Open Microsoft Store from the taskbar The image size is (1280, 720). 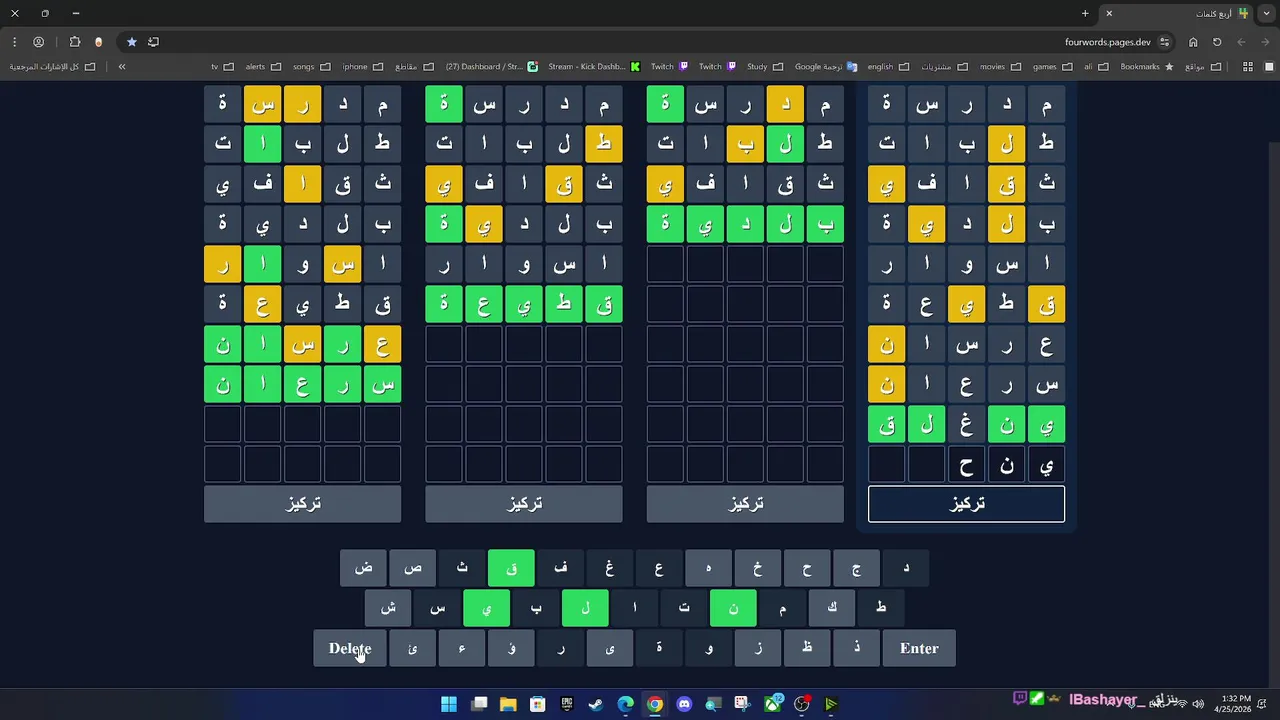point(537,704)
